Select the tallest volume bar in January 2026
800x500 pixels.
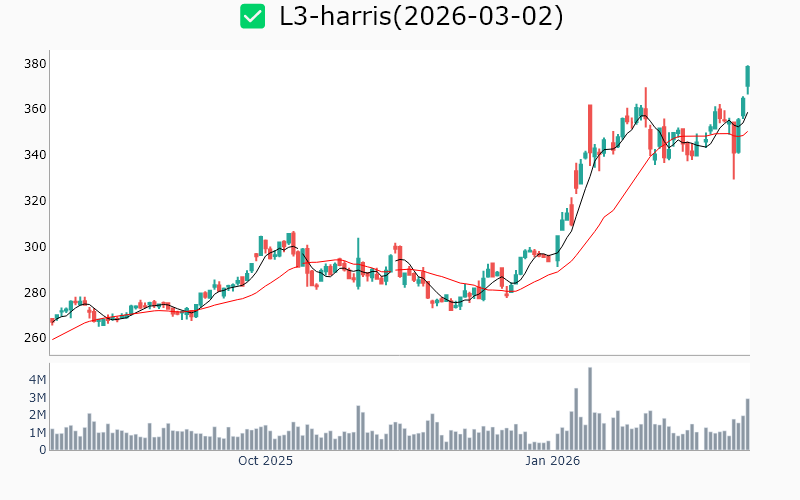pyautogui.click(x=590, y=409)
